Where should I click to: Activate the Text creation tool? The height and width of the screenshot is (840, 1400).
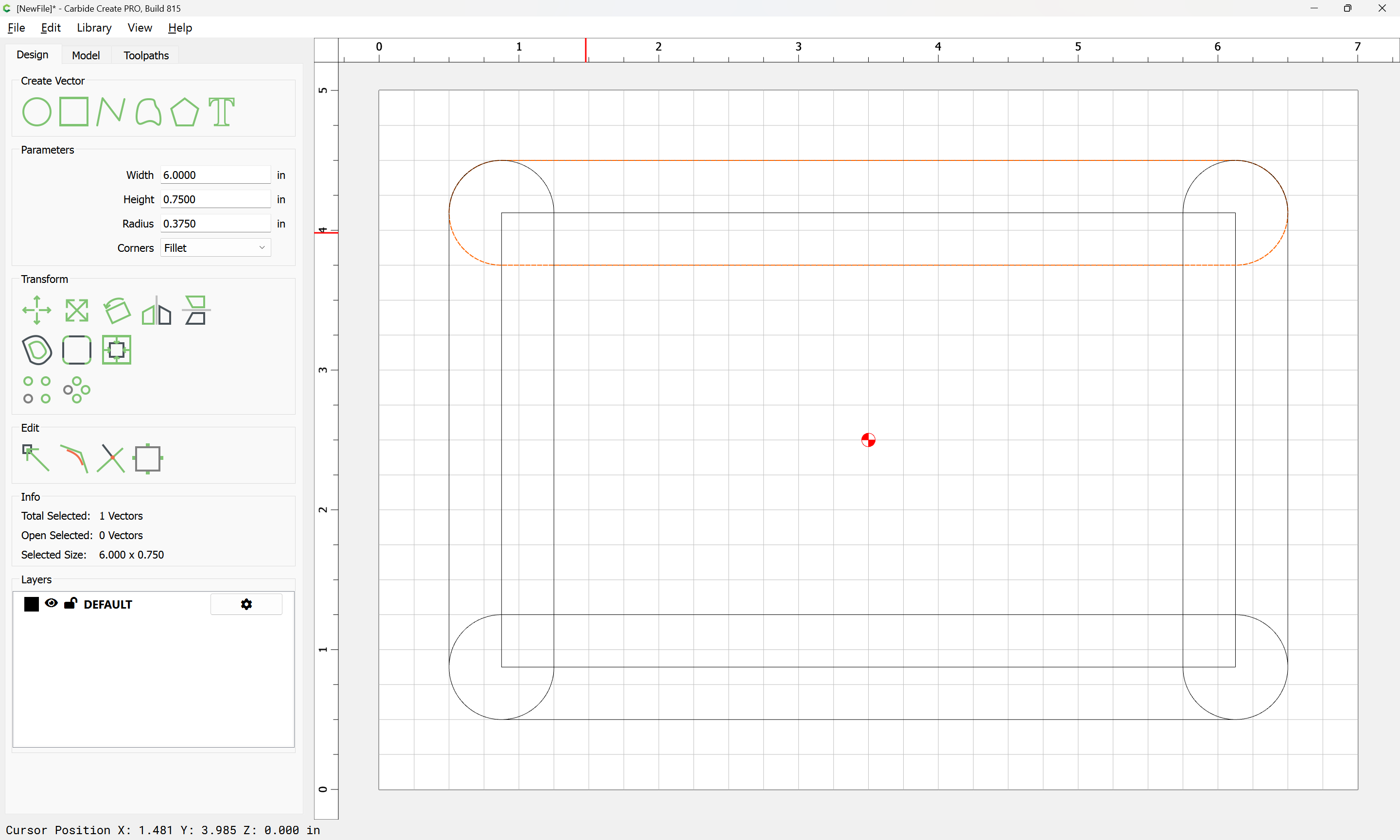[221, 111]
